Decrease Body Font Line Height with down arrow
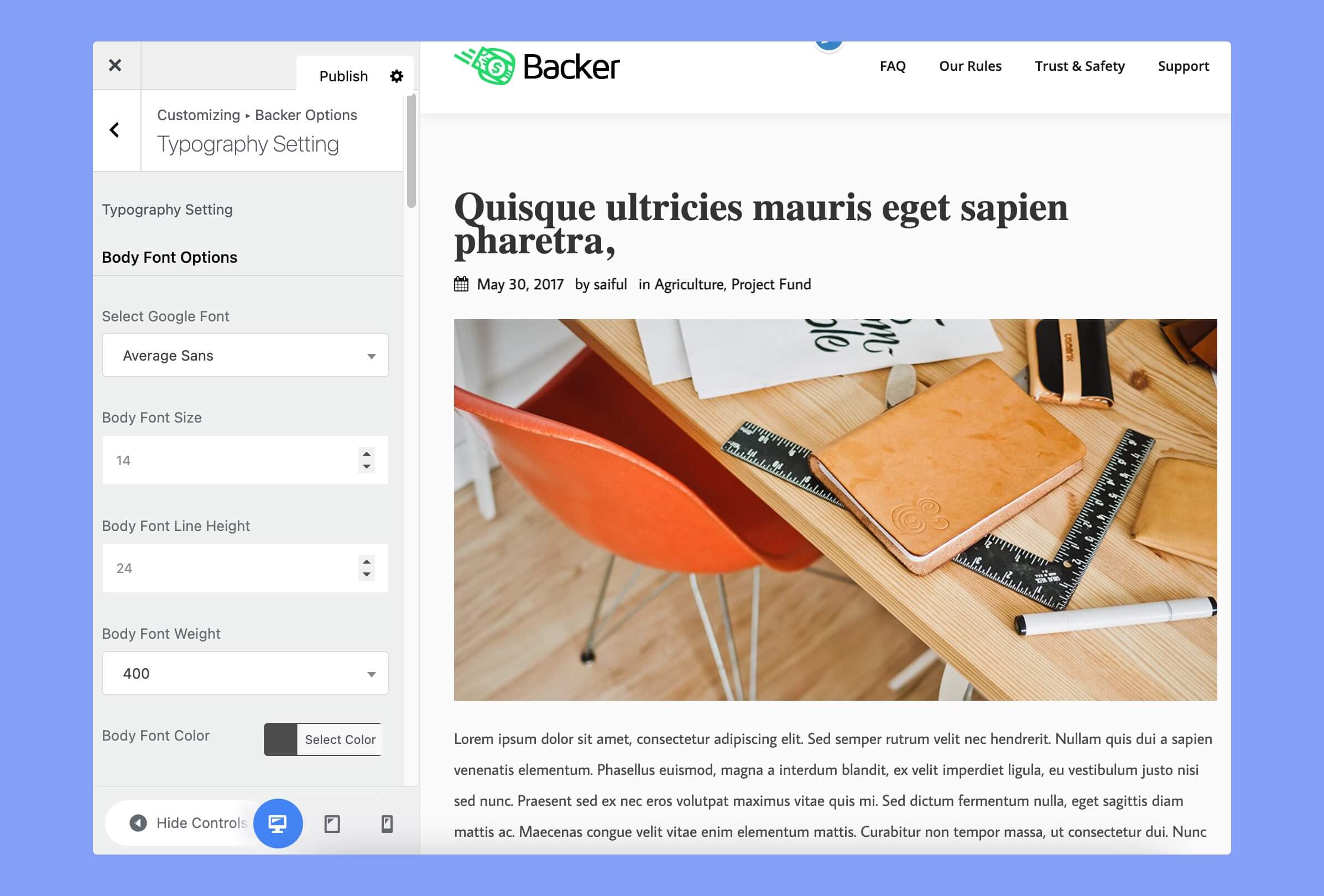The height and width of the screenshot is (896, 1324). pos(367,575)
